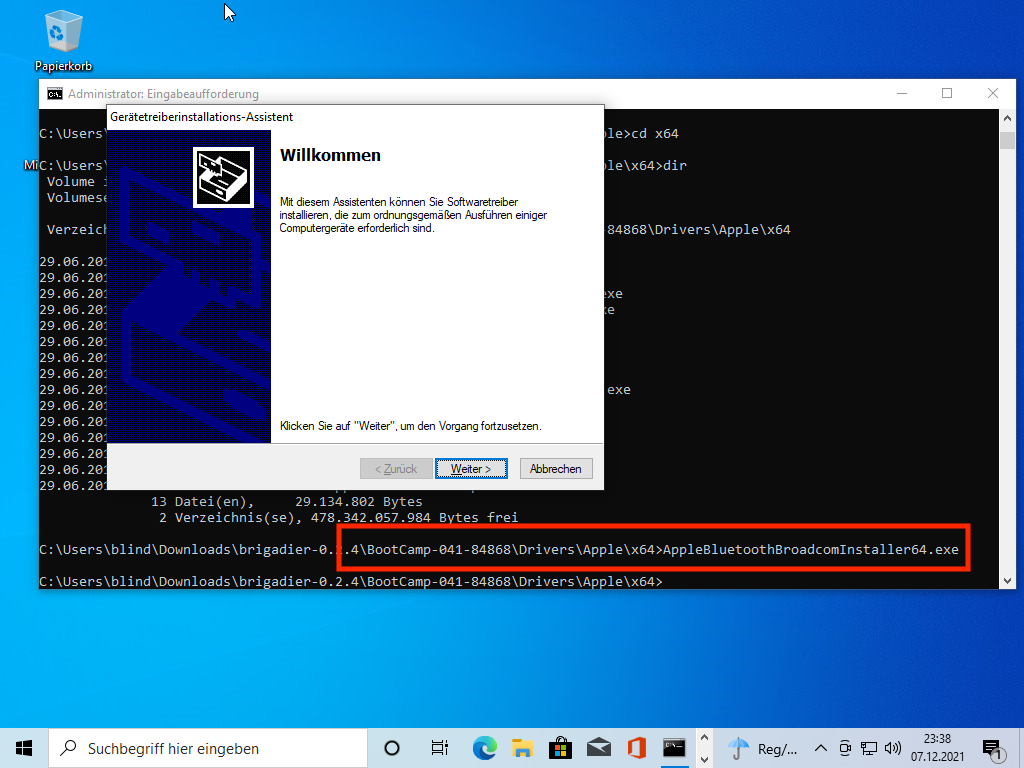Close the Eingabeaufforderung window
Viewport: 1024px width, 768px height.
pyautogui.click(x=993, y=93)
